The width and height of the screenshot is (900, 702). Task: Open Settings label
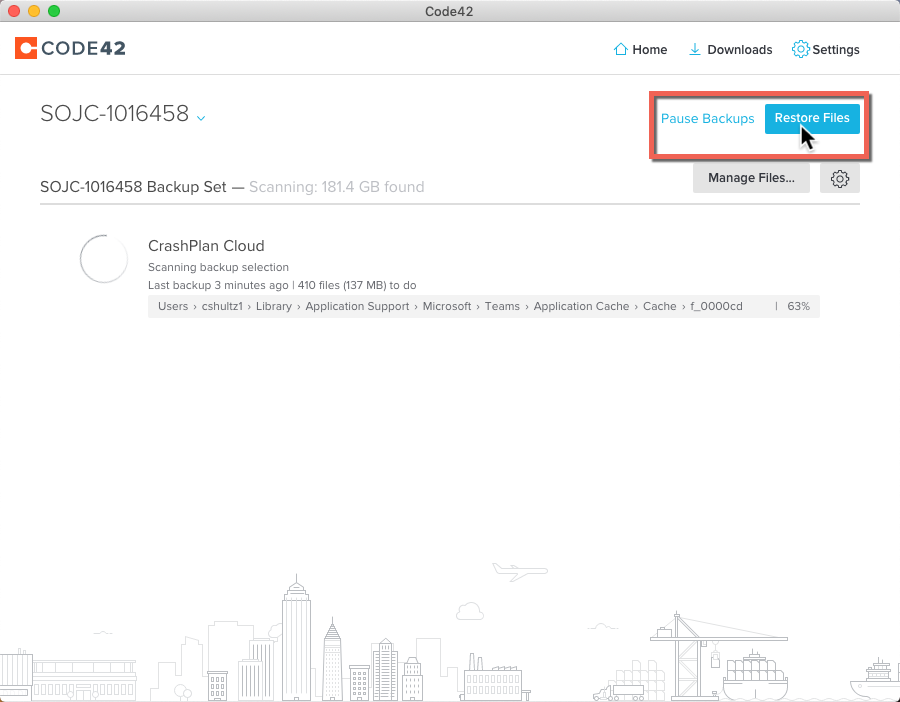[836, 50]
